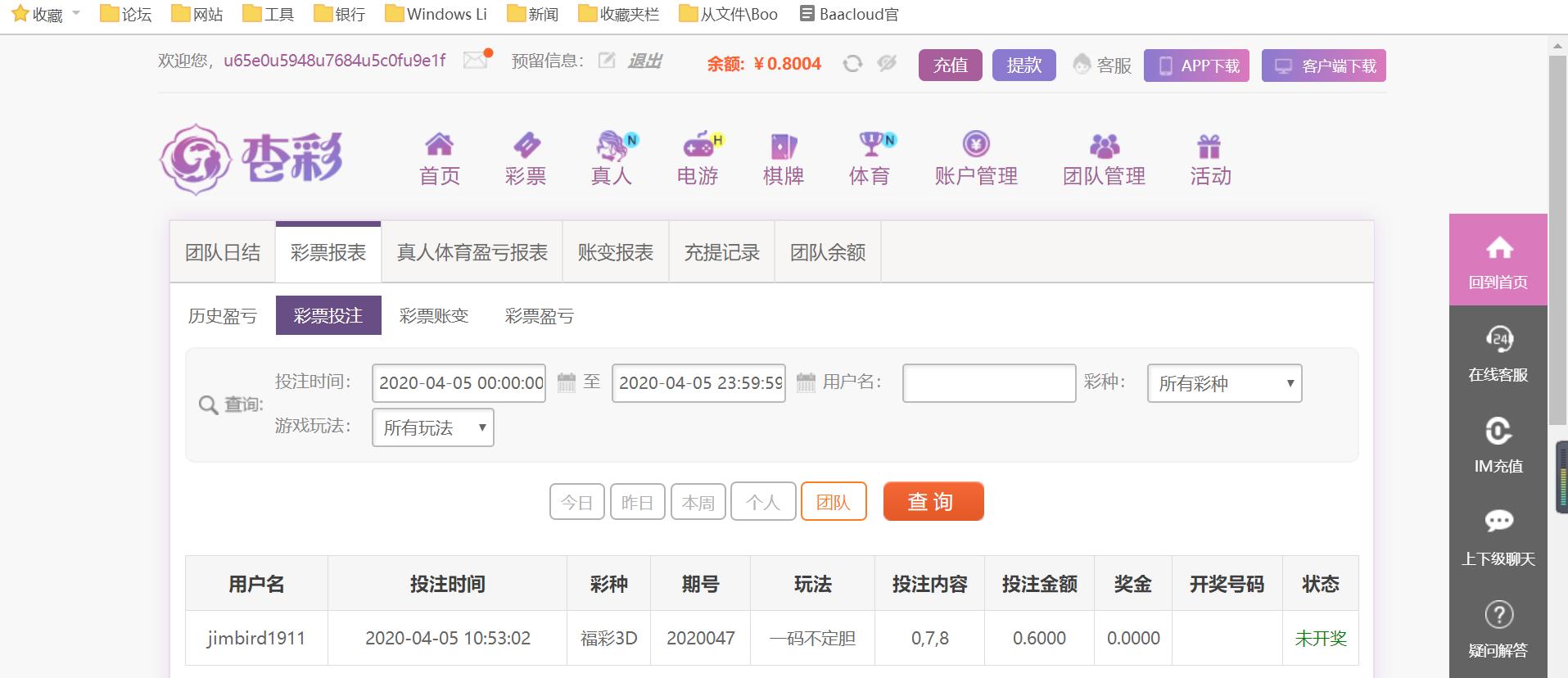Click the 期号 cell 2020047
The image size is (1568, 678).
[701, 638]
